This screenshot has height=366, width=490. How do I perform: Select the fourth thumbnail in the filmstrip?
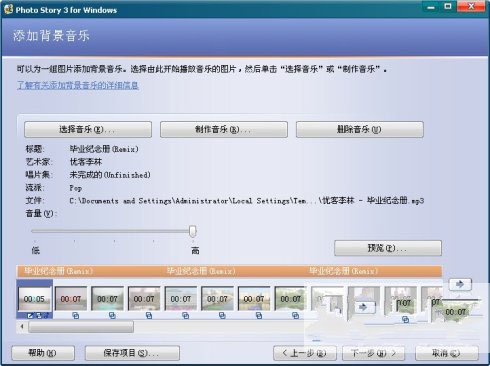(144, 299)
